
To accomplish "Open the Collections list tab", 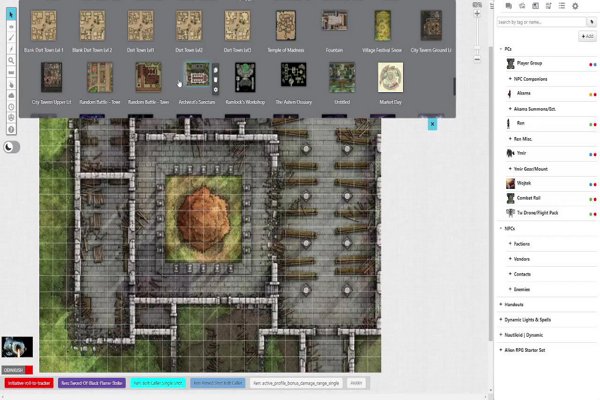I will (x=562, y=6).
